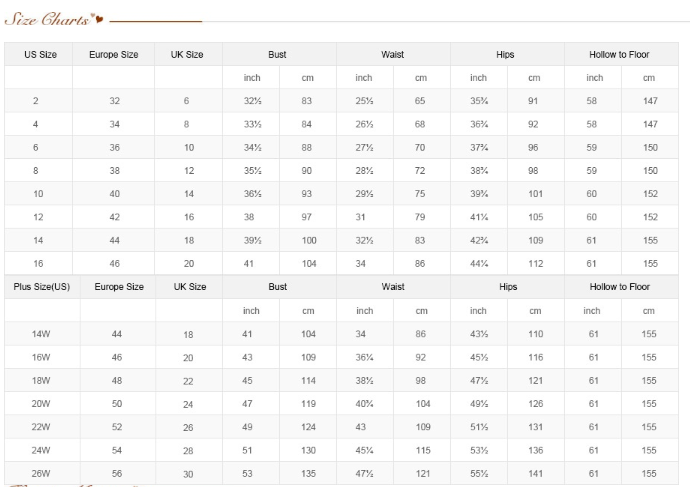Screen dimensions: 690x487
Task: Click the first Europe Size column header
Action: click(114, 54)
